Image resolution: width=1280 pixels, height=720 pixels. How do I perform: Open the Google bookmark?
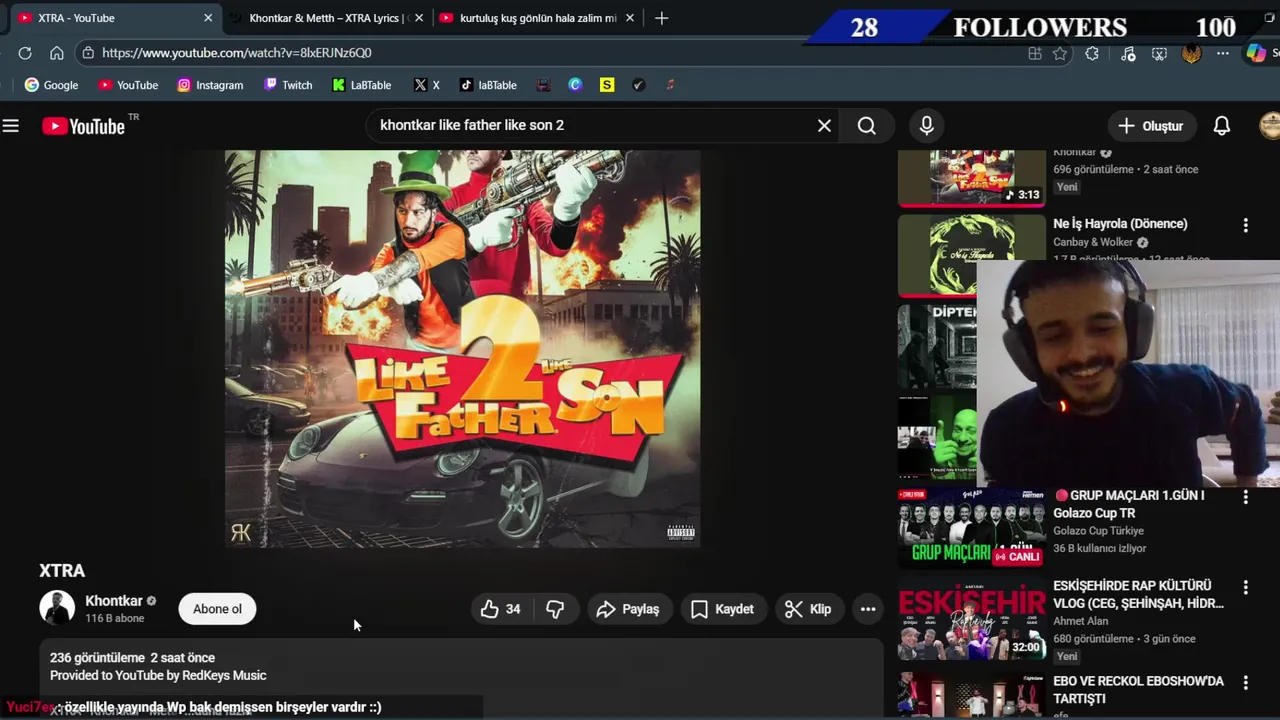tap(51, 85)
